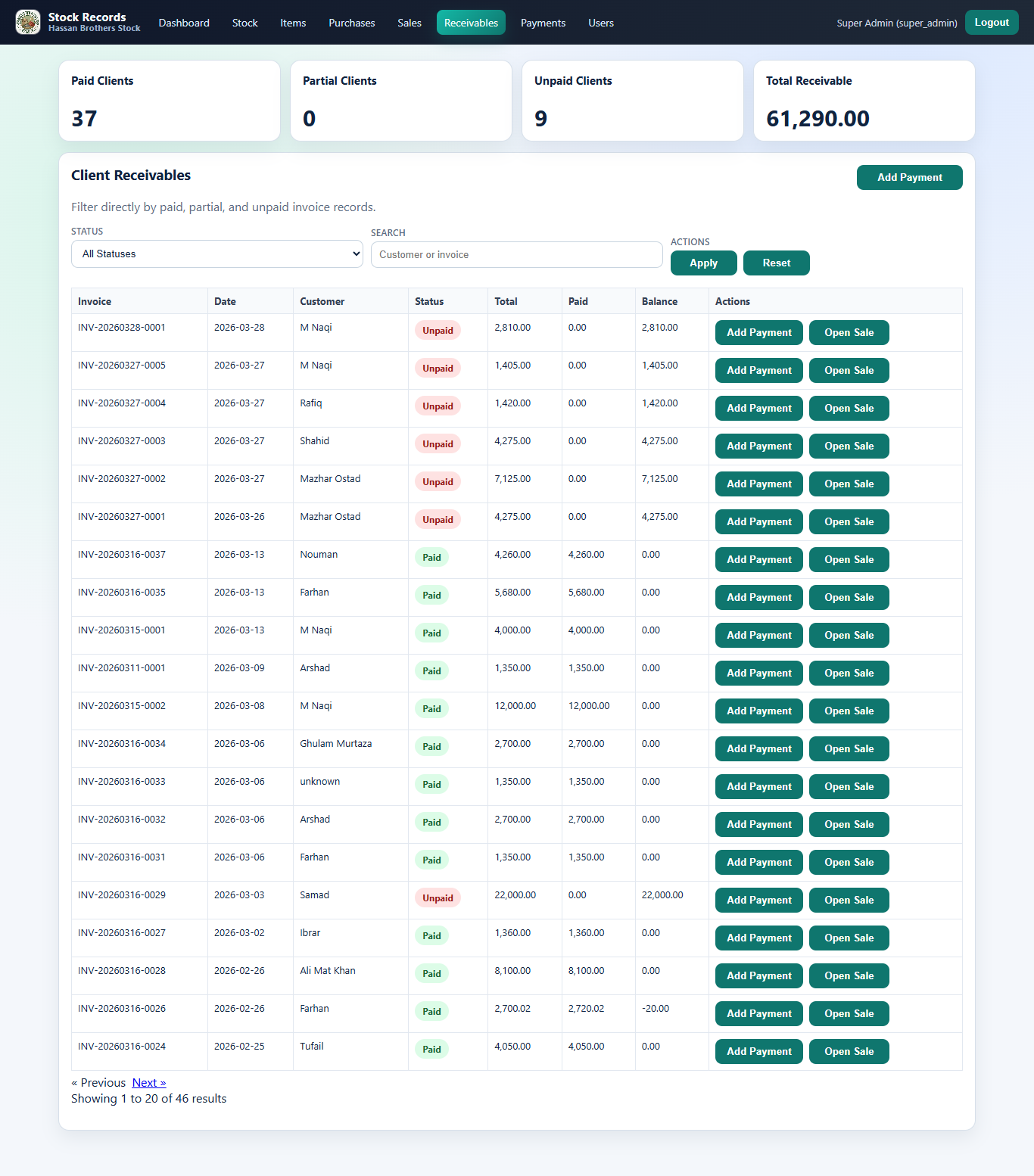Open sale for Nouman's invoice
The height and width of the screenshot is (1176, 1034).
coord(849,559)
